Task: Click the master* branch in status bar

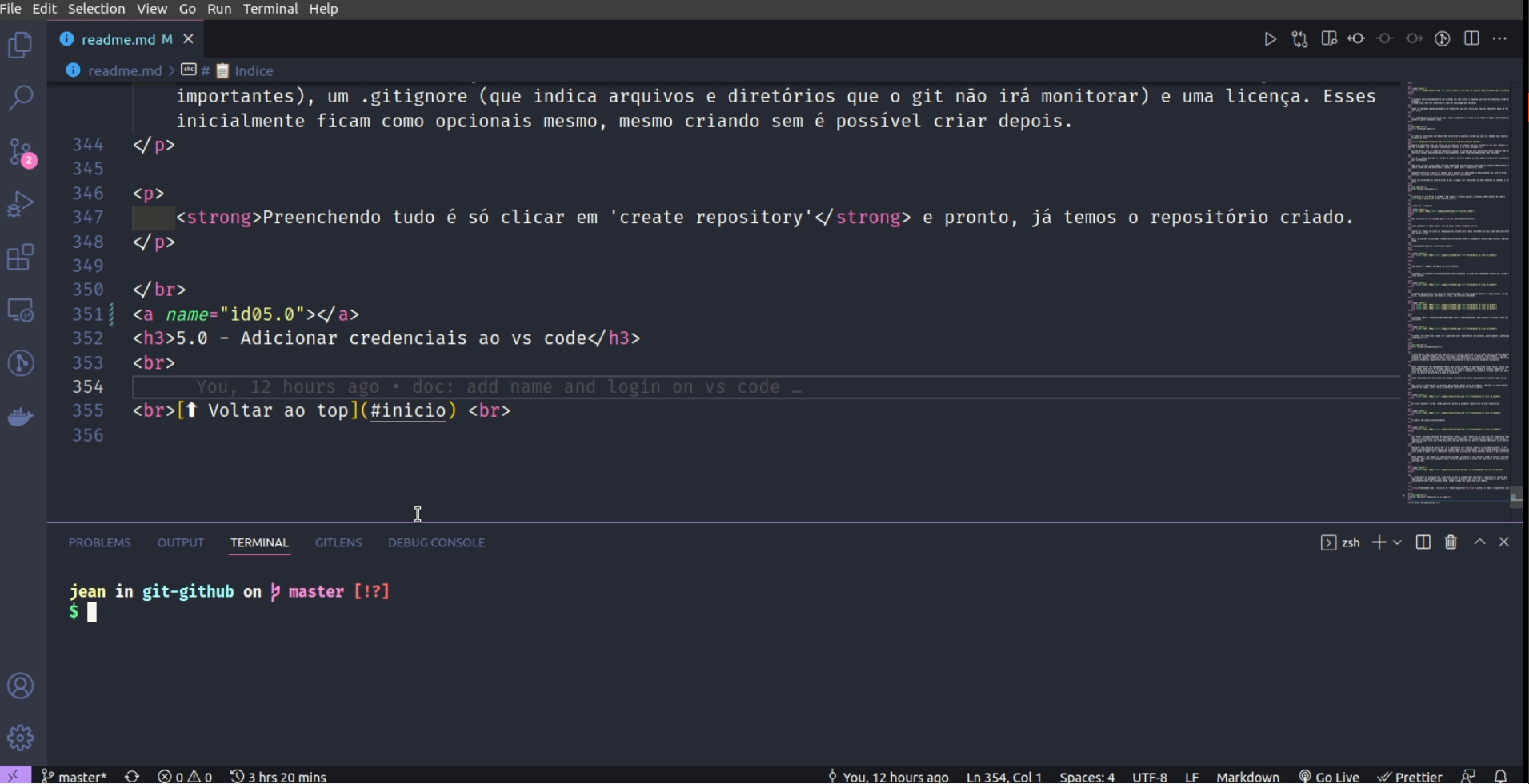Action: [x=74, y=776]
